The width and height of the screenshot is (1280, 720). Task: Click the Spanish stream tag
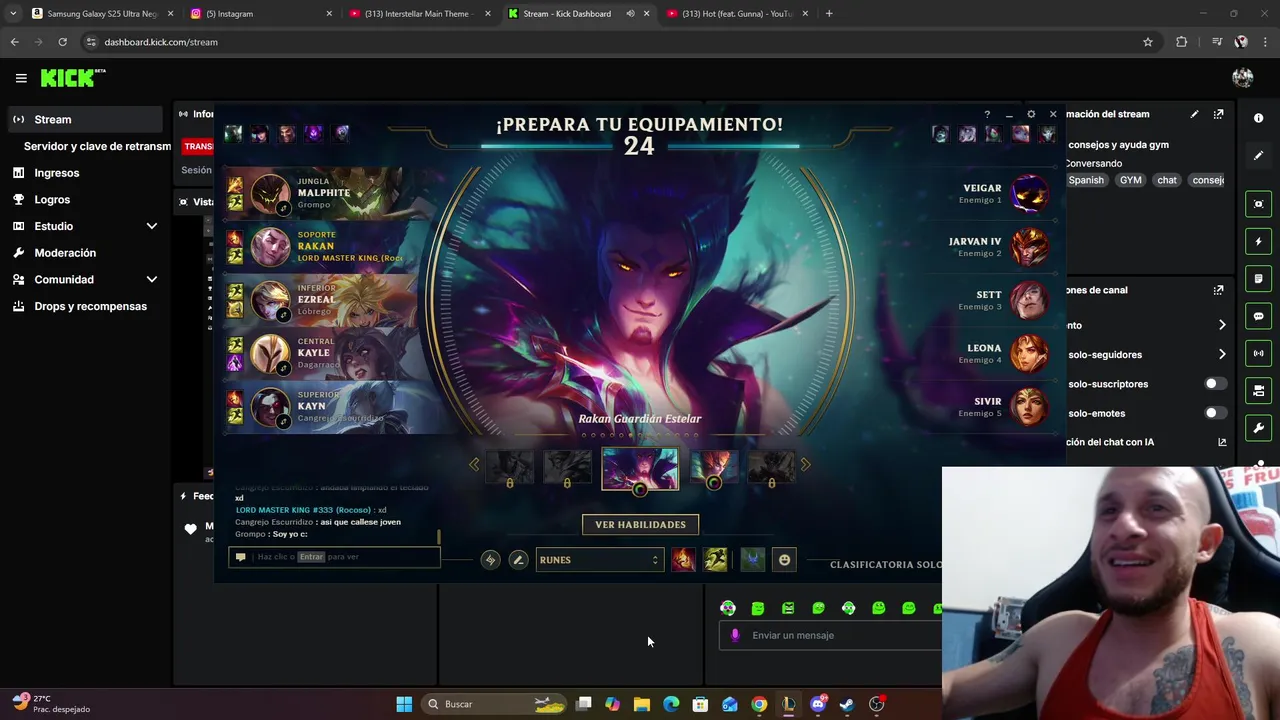(x=1086, y=180)
